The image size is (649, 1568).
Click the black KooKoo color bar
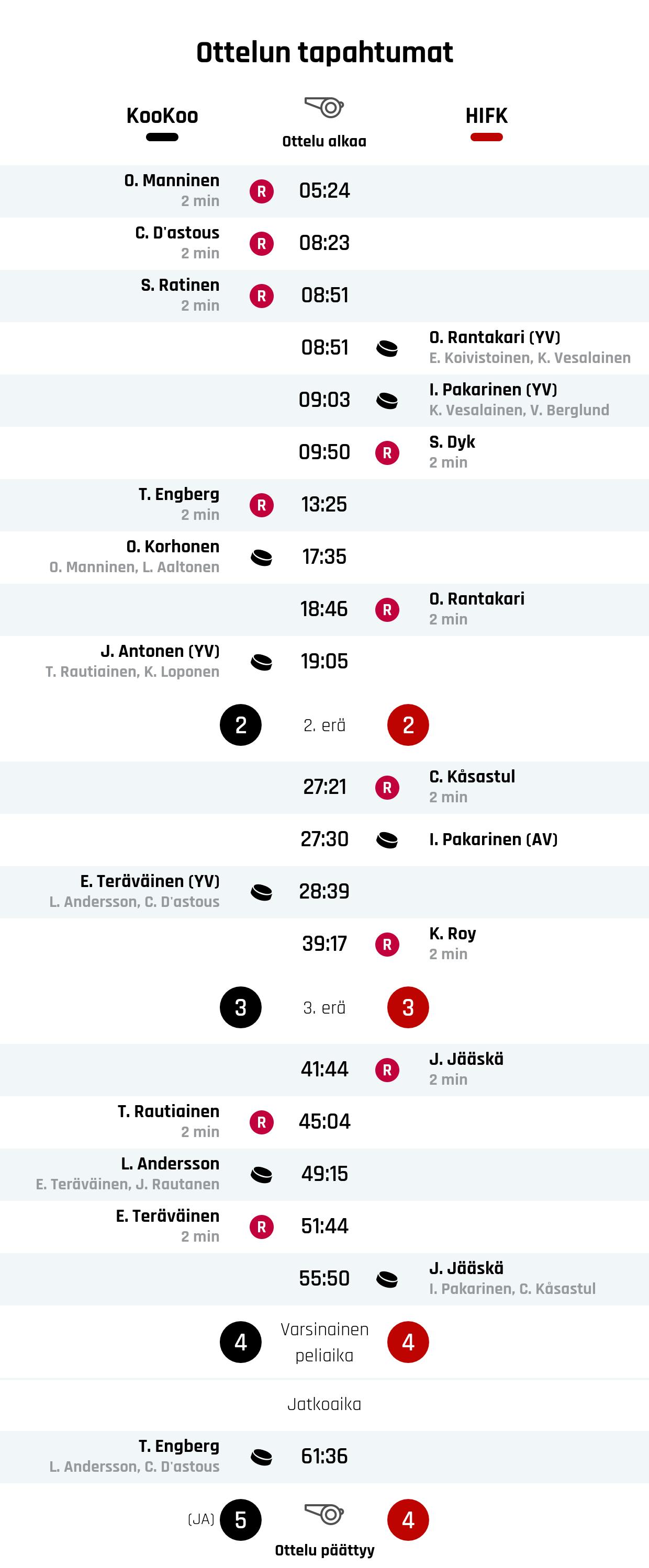(x=162, y=138)
